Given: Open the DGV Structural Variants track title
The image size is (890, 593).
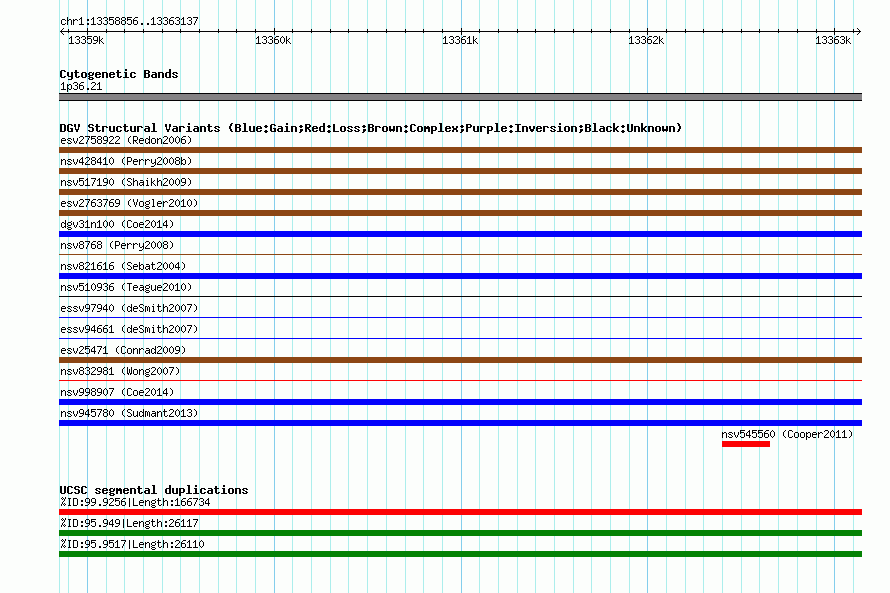Looking at the screenshot, I should [x=371, y=128].
